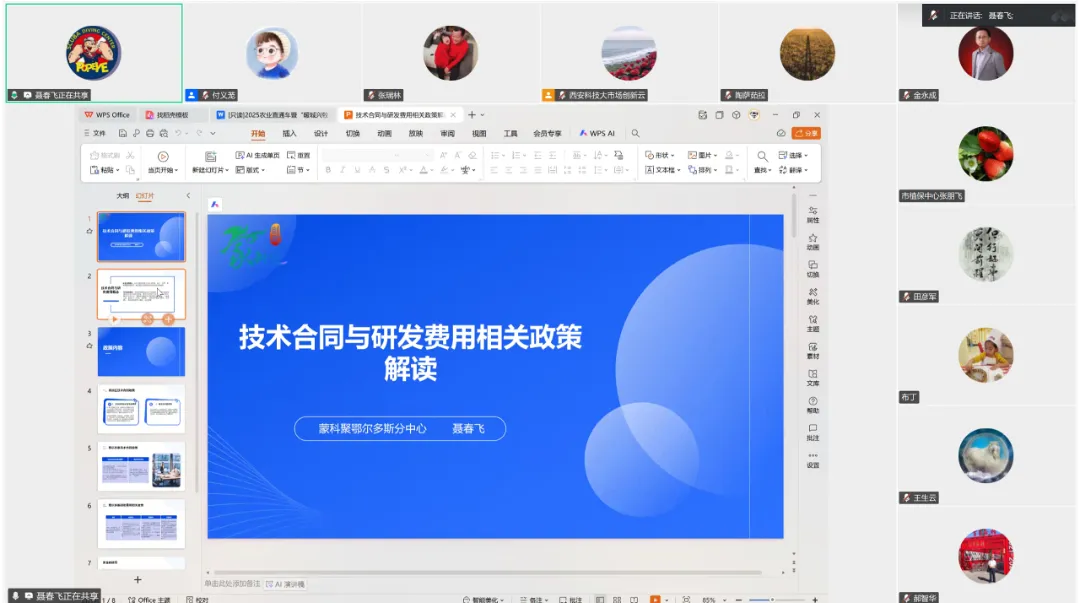1080x603 pixels.
Task: Switch to reading view in status bar
Action: [x=634, y=600]
